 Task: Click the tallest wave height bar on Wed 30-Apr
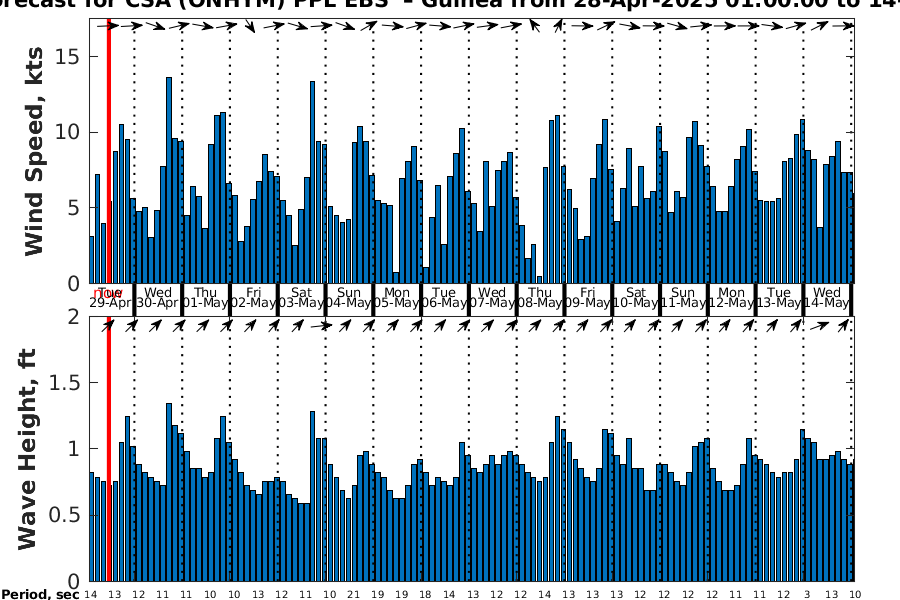tap(169, 492)
